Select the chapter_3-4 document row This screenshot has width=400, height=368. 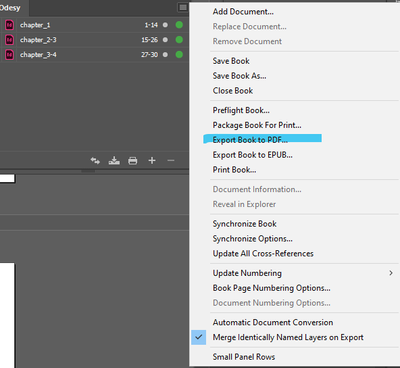pyautogui.click(x=94, y=54)
